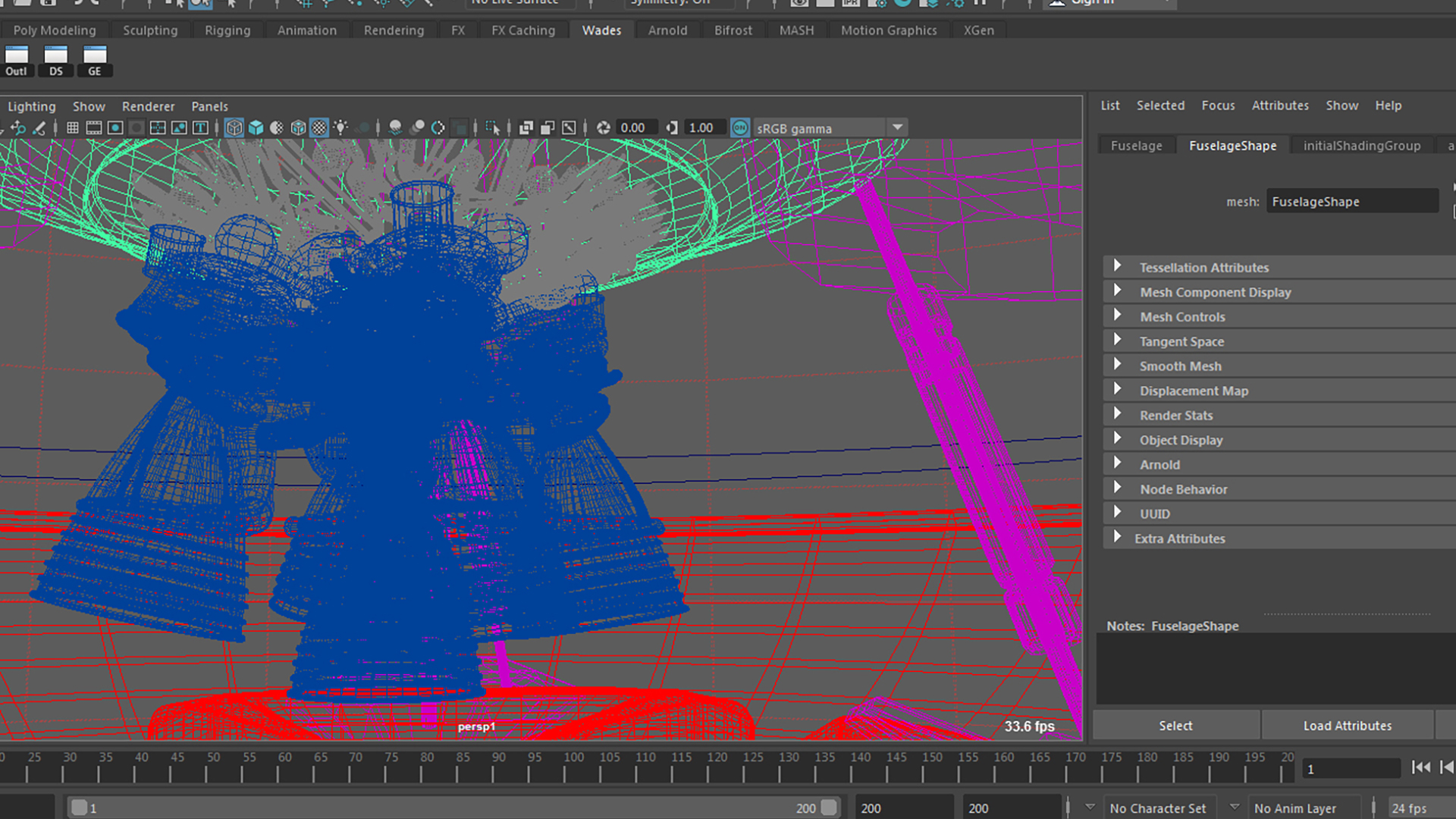Toggle film gate icon in panel toolbar
The width and height of the screenshot is (1456, 819).
pyautogui.click(x=93, y=128)
